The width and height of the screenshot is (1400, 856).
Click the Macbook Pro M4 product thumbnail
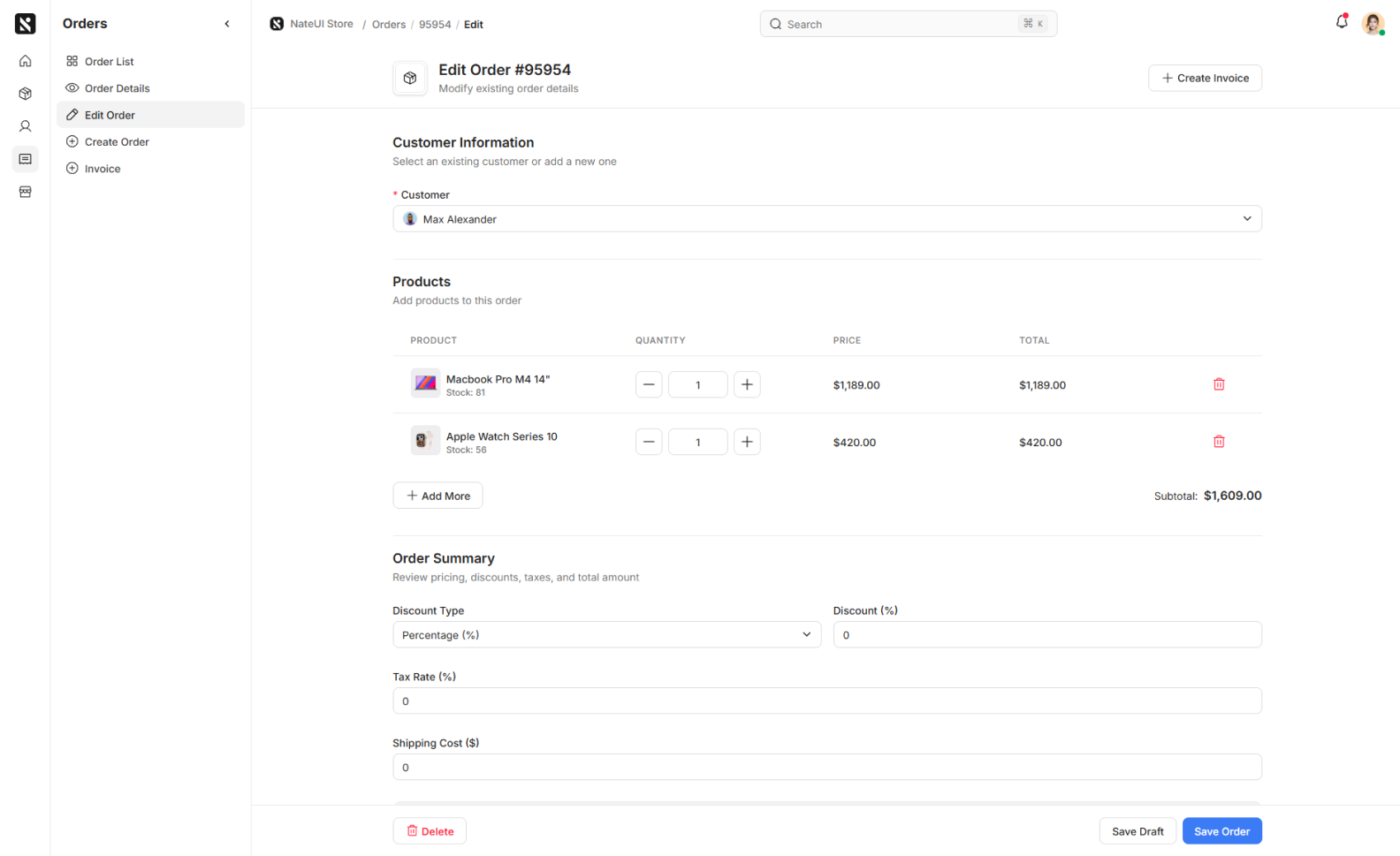(425, 383)
